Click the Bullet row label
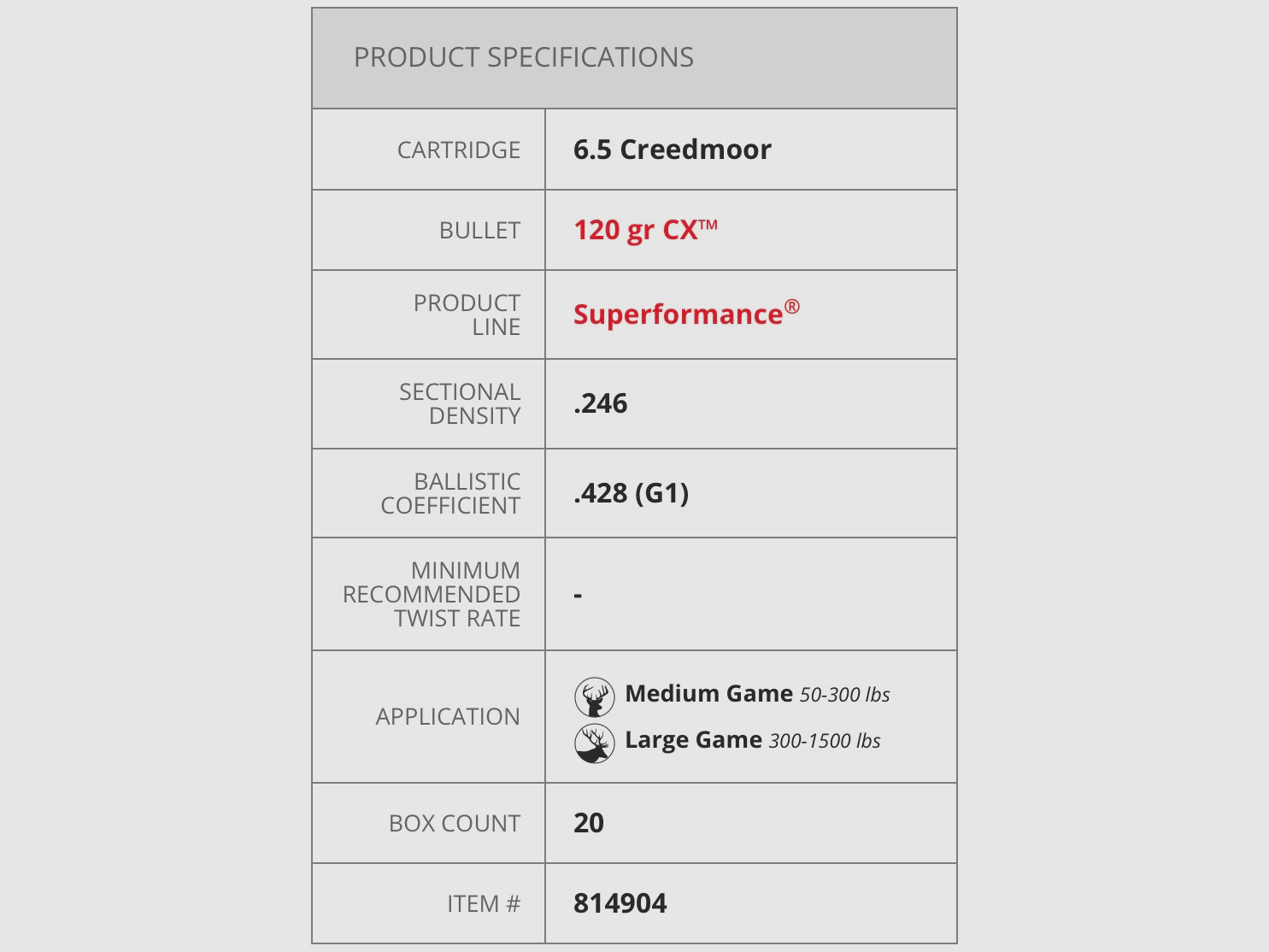The image size is (1269, 952). pos(479,231)
